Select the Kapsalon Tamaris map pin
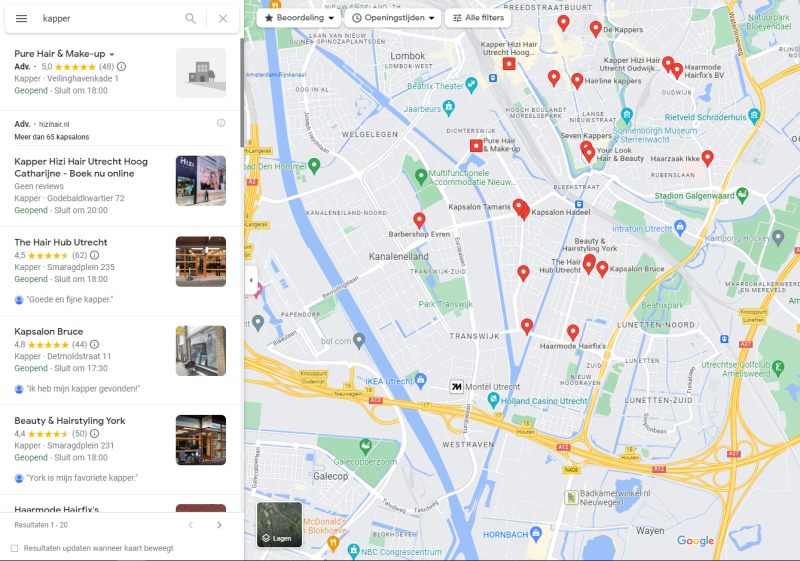The height and width of the screenshot is (561, 800). pos(518,207)
